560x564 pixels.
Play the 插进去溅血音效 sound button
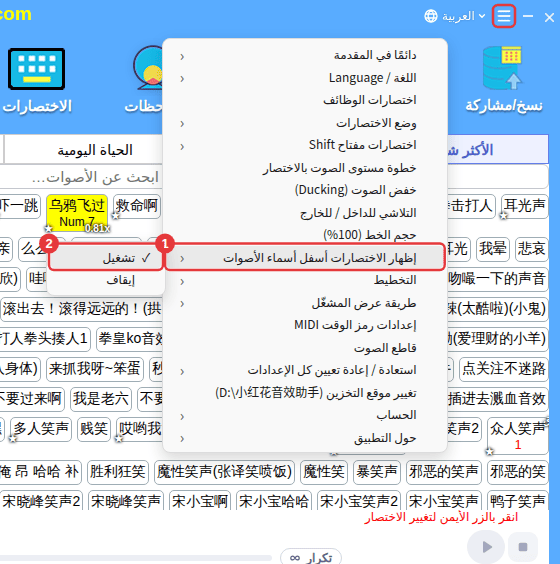click(x=498, y=399)
